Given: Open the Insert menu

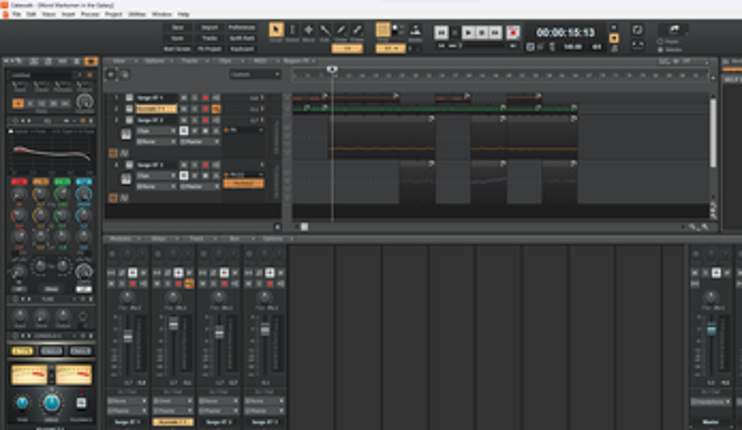Looking at the screenshot, I should click(x=68, y=14).
